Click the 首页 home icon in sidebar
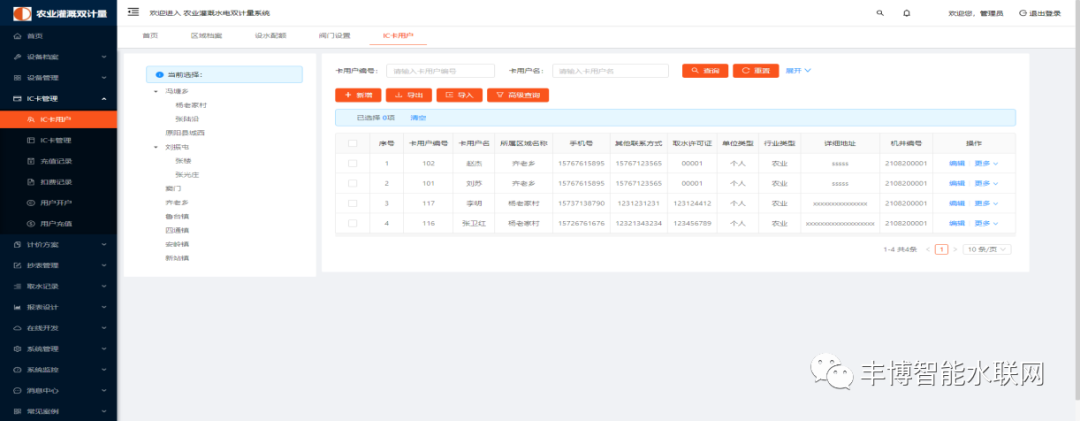This screenshot has width=1080, height=421. [17, 36]
